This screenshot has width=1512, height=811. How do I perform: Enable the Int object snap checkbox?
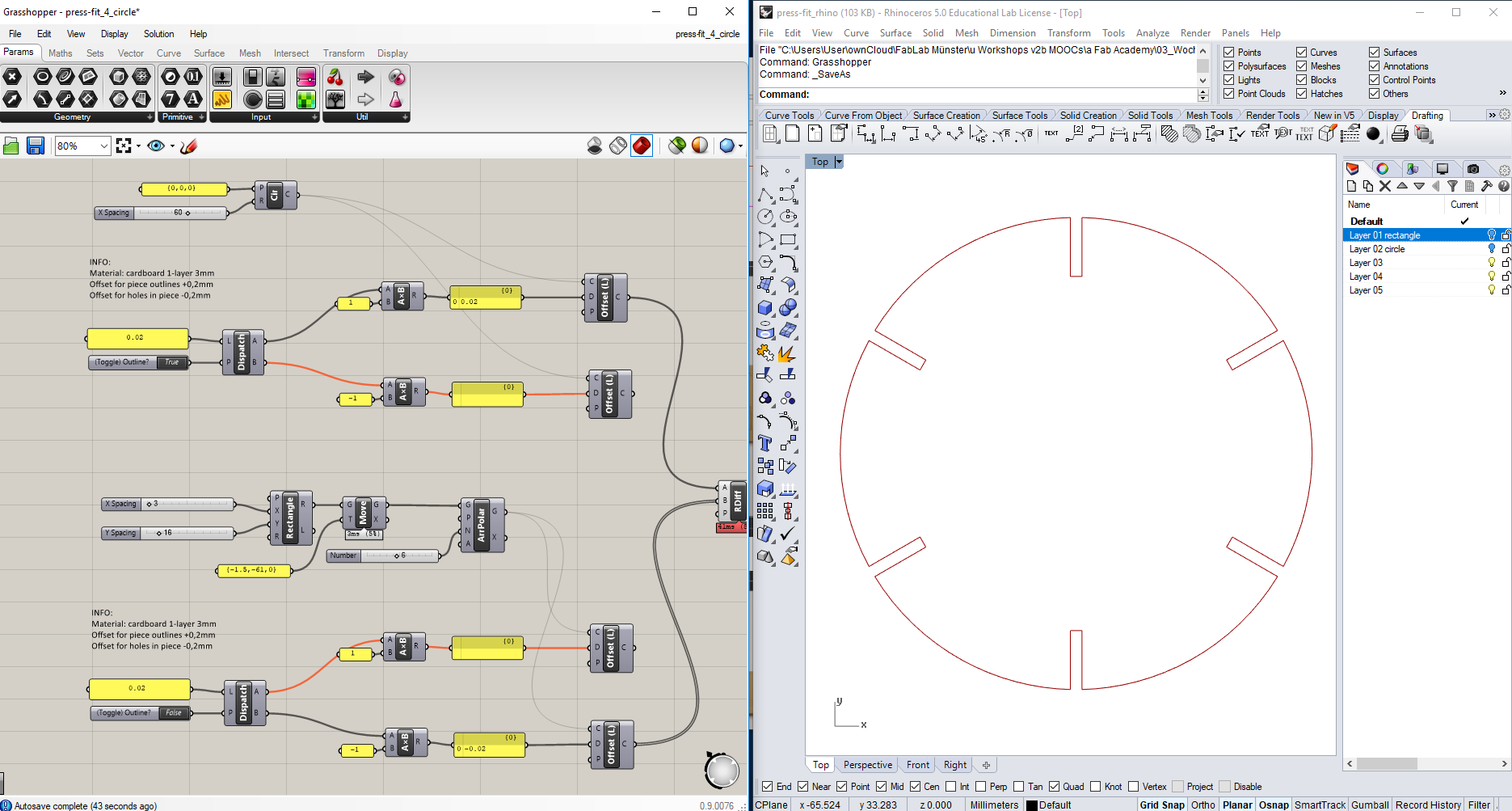click(951, 787)
